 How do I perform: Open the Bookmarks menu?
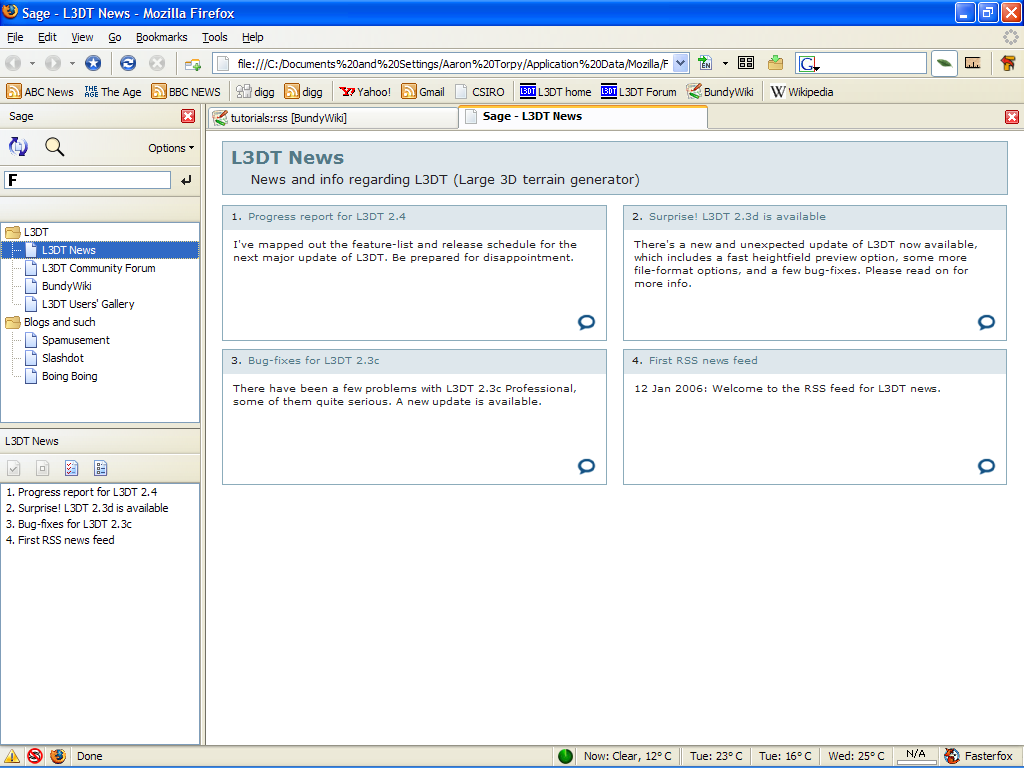point(161,37)
